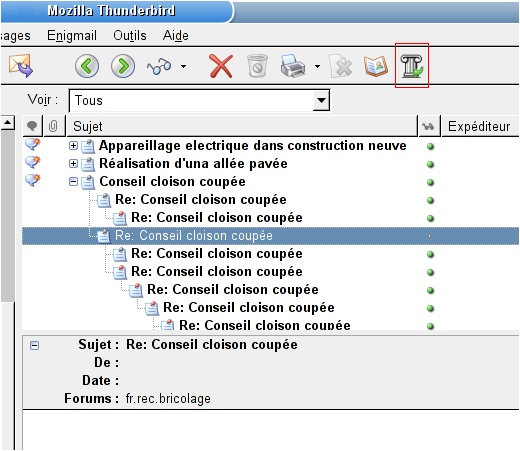Toggle read status dot of Réalisation d'una allée pavée
Screen dimensions: 520x451
(x=430, y=164)
